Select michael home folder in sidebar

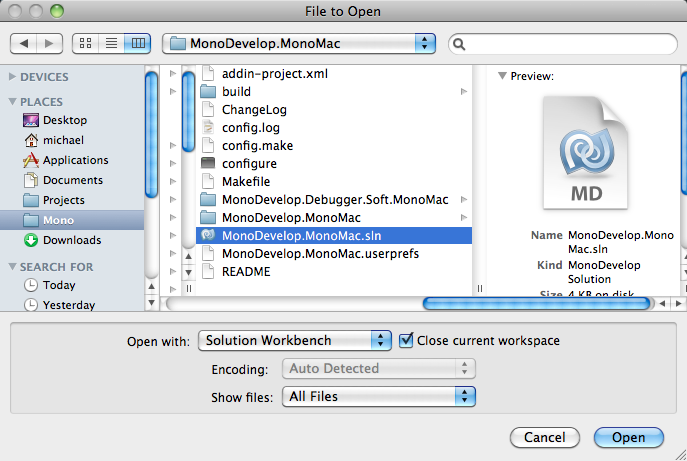[x=72, y=140]
